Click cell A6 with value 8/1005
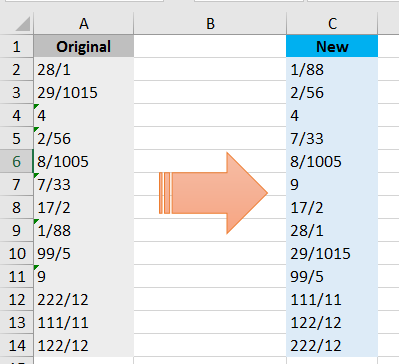The image size is (399, 364). (x=84, y=161)
